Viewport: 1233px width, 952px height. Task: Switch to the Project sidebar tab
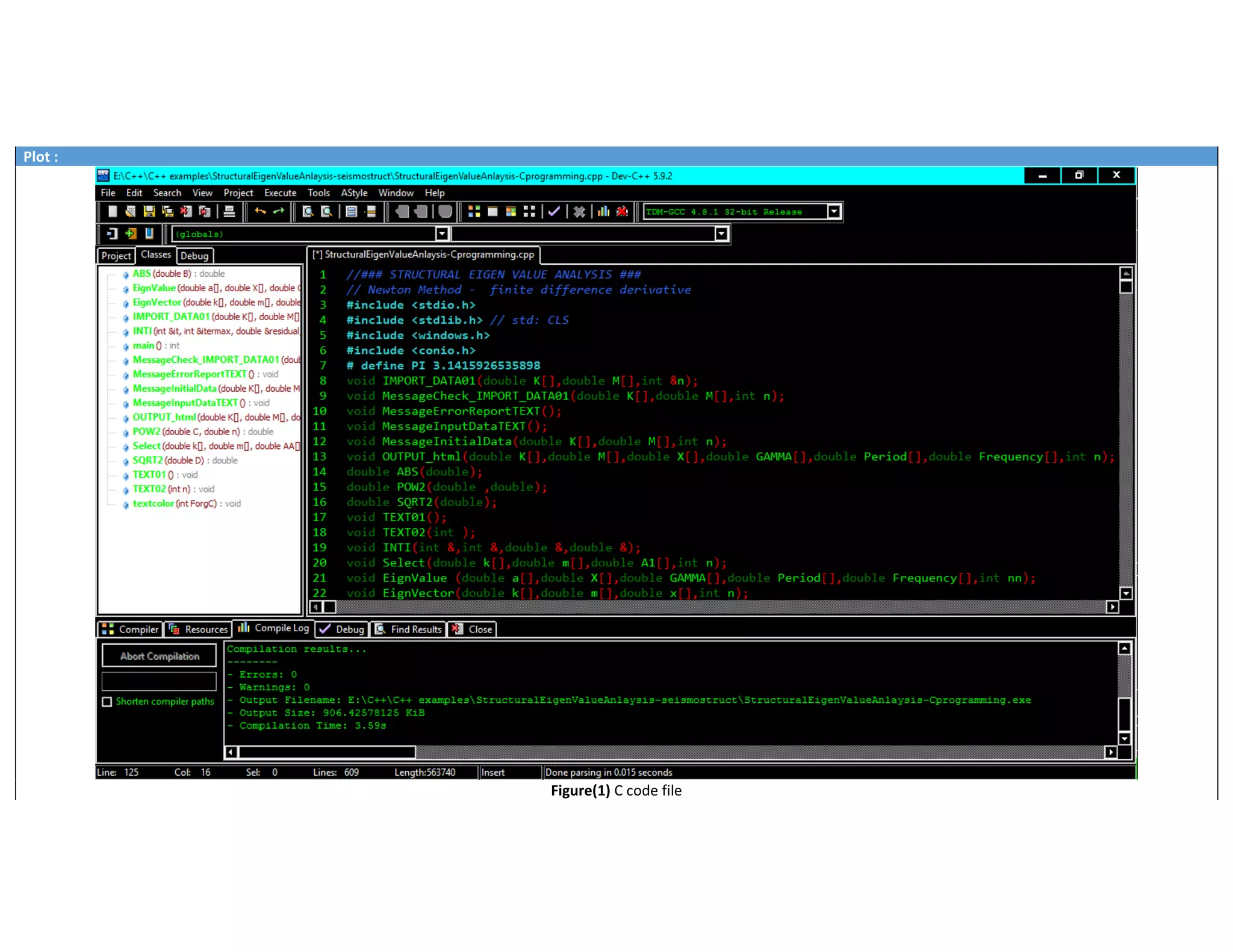(116, 256)
